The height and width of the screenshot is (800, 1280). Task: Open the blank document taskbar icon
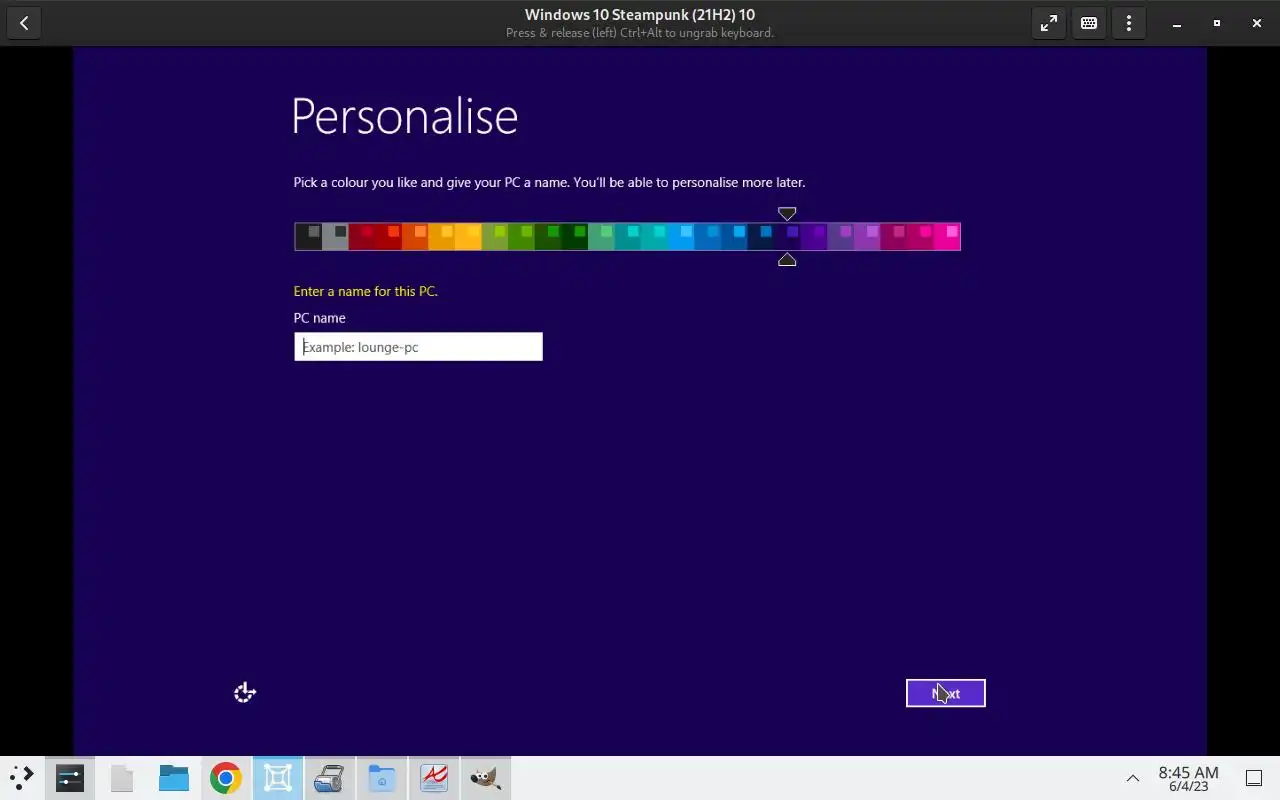122,778
